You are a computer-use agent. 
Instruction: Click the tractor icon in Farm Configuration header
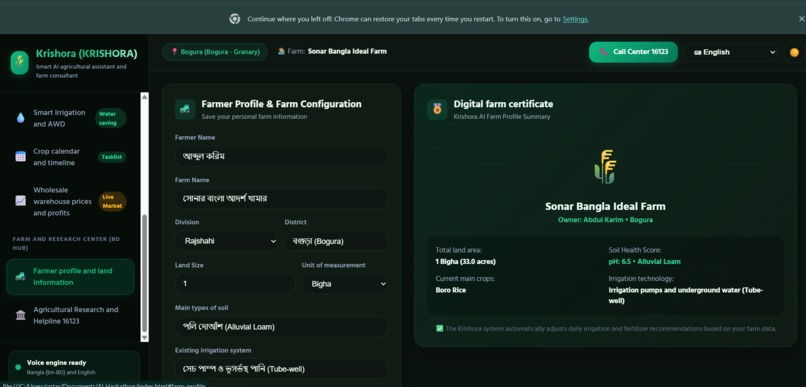185,109
